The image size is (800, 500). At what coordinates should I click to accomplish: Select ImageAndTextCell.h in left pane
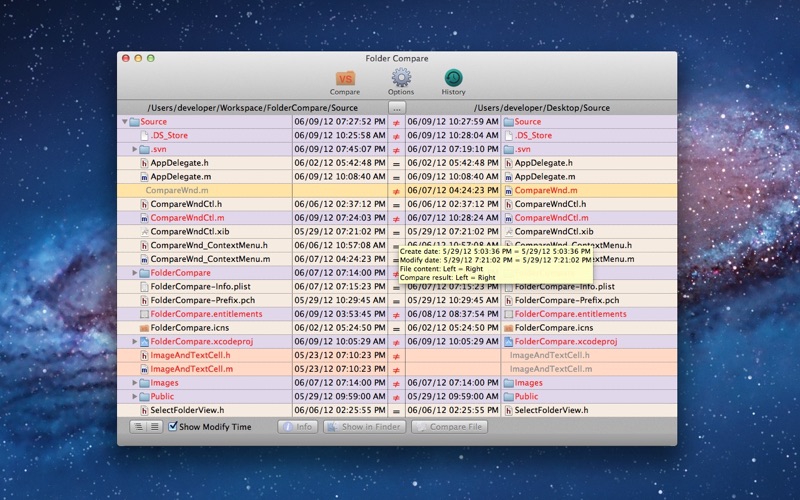(x=190, y=355)
